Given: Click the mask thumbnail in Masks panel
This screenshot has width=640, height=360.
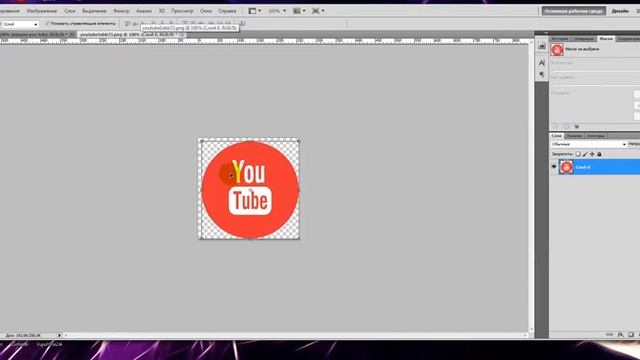Looking at the screenshot, I should tap(557, 49).
